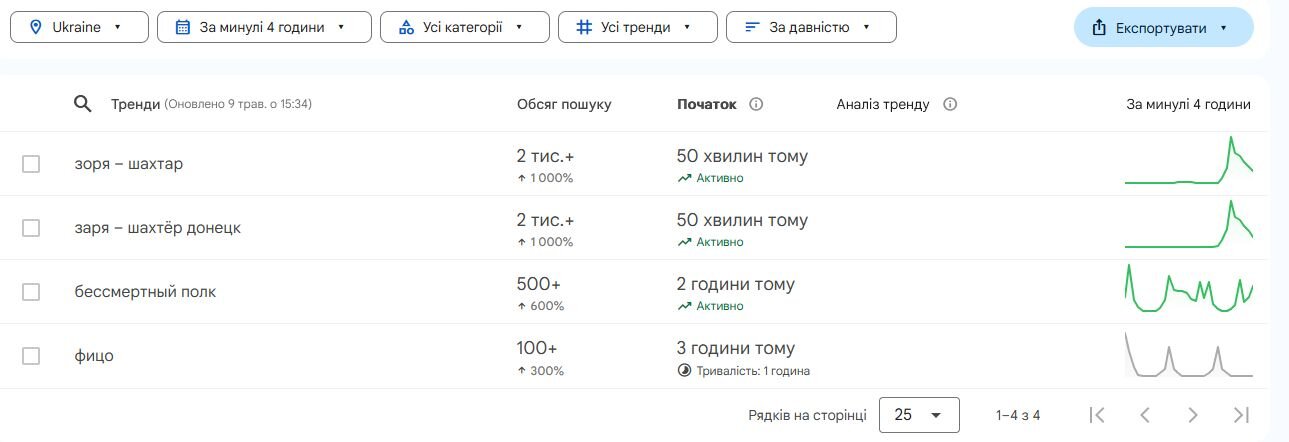Image resolution: width=1289 pixels, height=442 pixels.
Task: Click info icon next to Початок header
Action: click(x=756, y=104)
